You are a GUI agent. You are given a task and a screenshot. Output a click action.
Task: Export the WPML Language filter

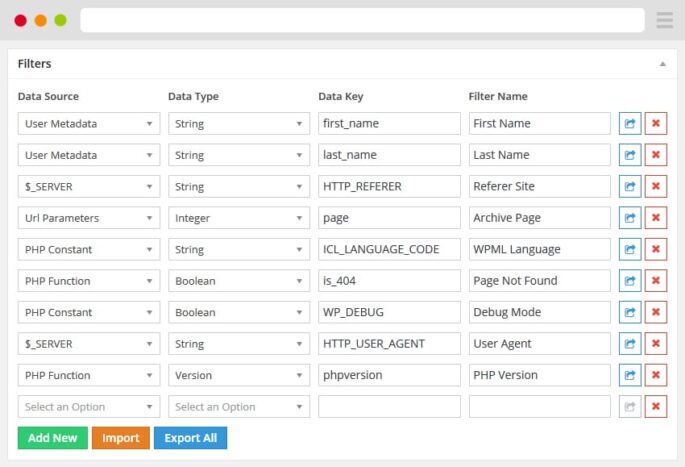[630, 250]
